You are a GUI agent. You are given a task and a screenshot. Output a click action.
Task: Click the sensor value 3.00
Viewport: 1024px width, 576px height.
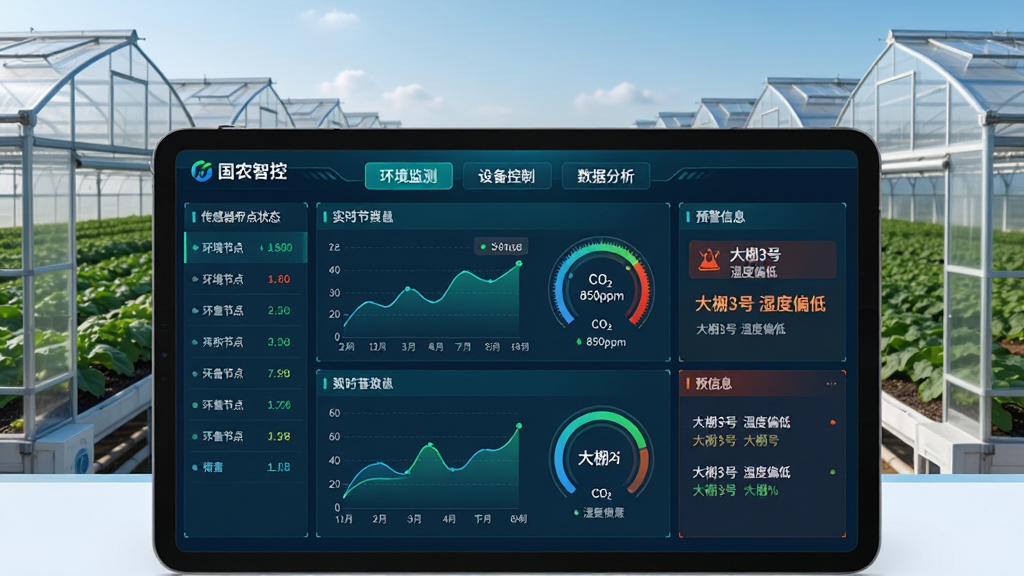point(279,342)
